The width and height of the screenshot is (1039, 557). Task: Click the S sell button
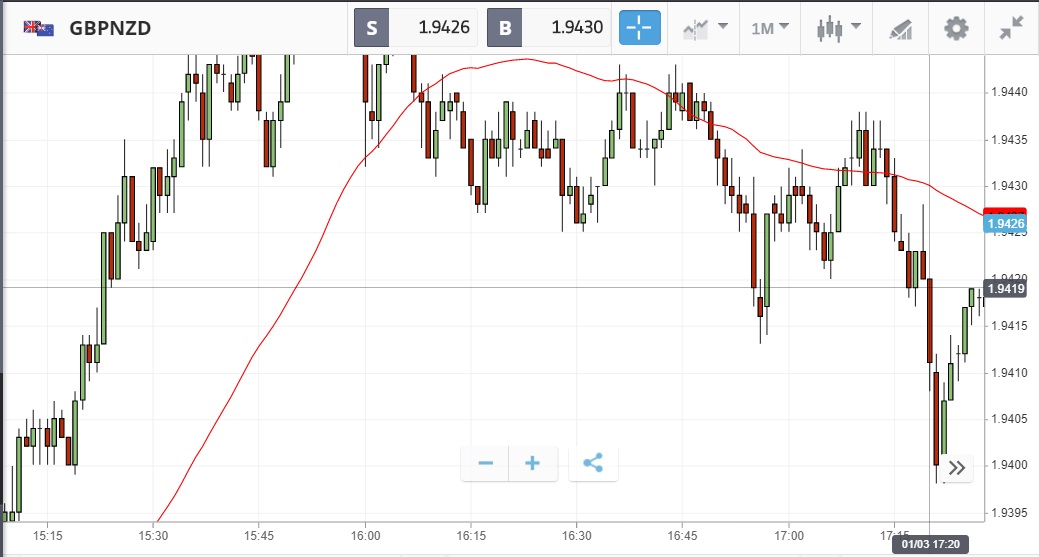[371, 28]
